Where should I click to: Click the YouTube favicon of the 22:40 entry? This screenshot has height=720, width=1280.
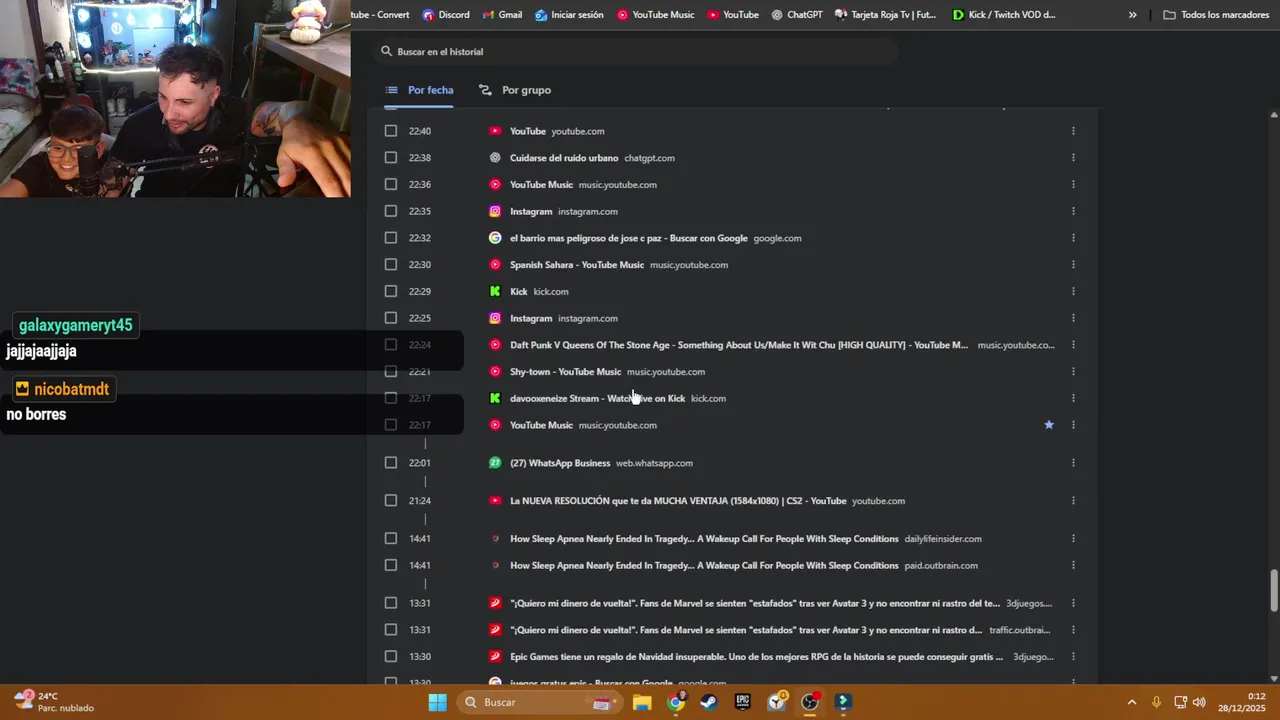pyautogui.click(x=495, y=131)
